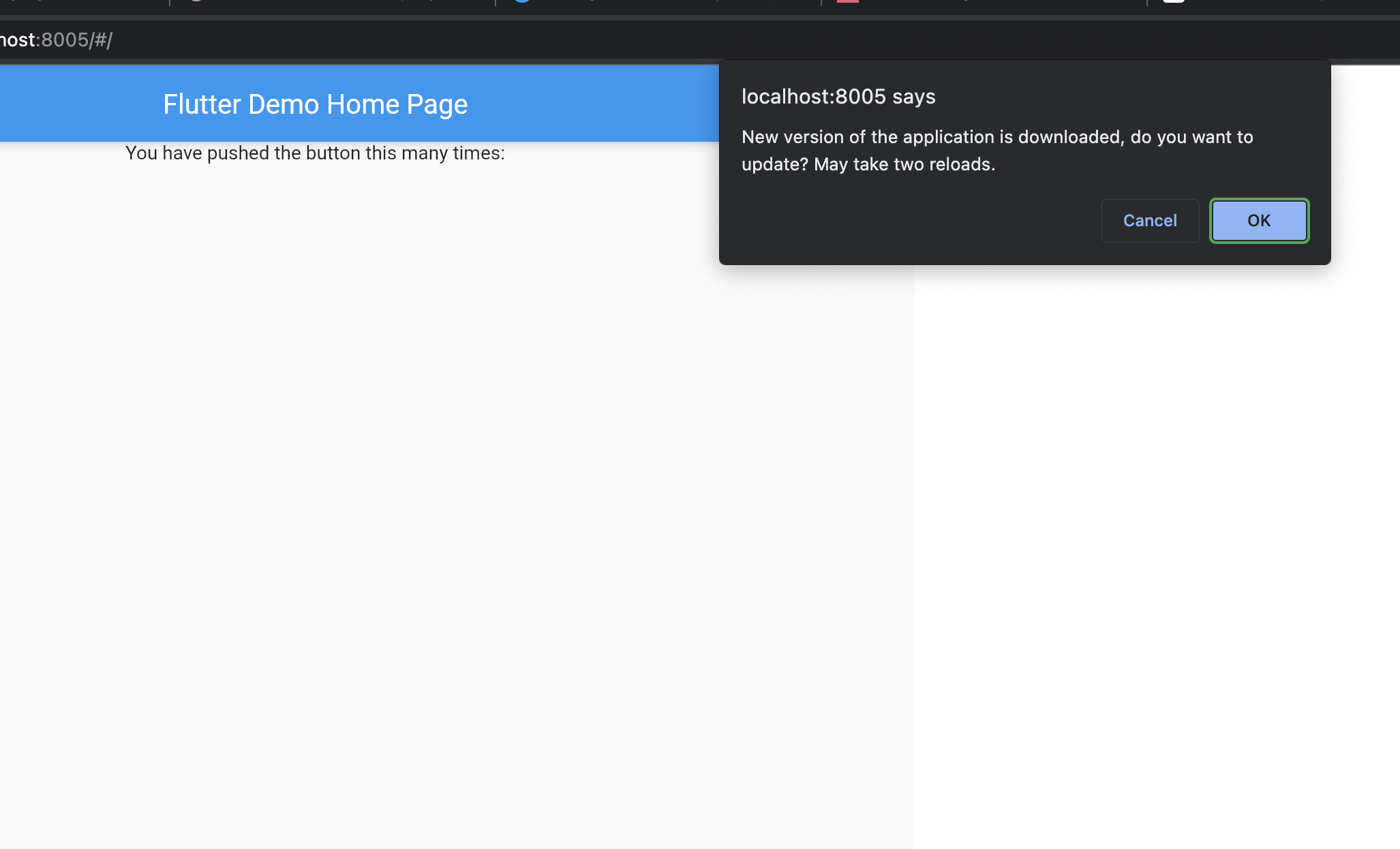
Task: Dismiss the update prompt with Cancel
Action: pos(1149,221)
